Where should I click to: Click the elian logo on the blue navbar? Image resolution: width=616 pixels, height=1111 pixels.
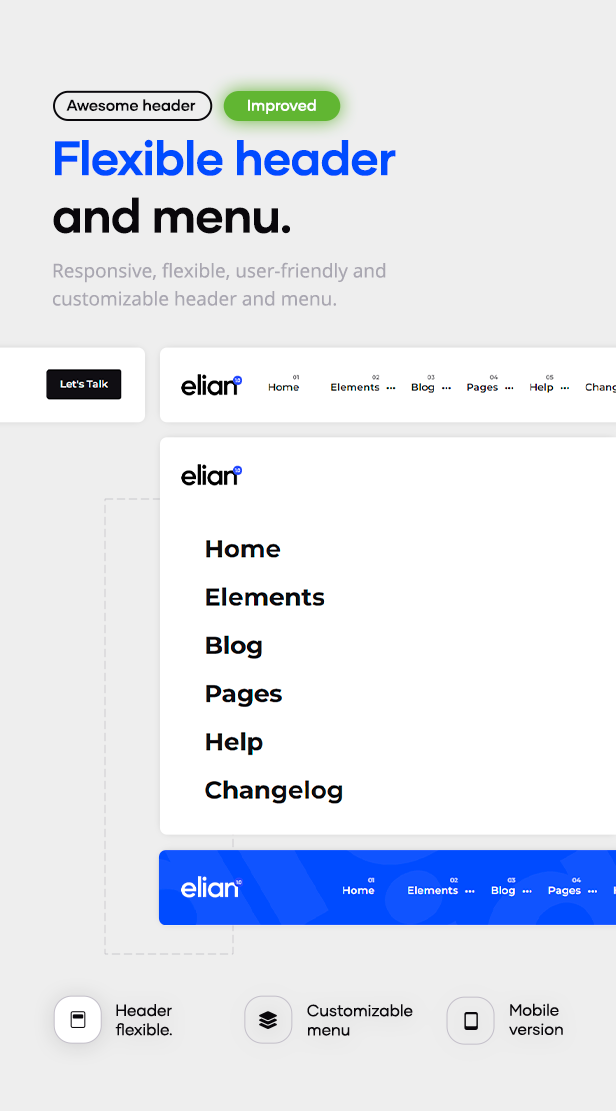[210, 887]
